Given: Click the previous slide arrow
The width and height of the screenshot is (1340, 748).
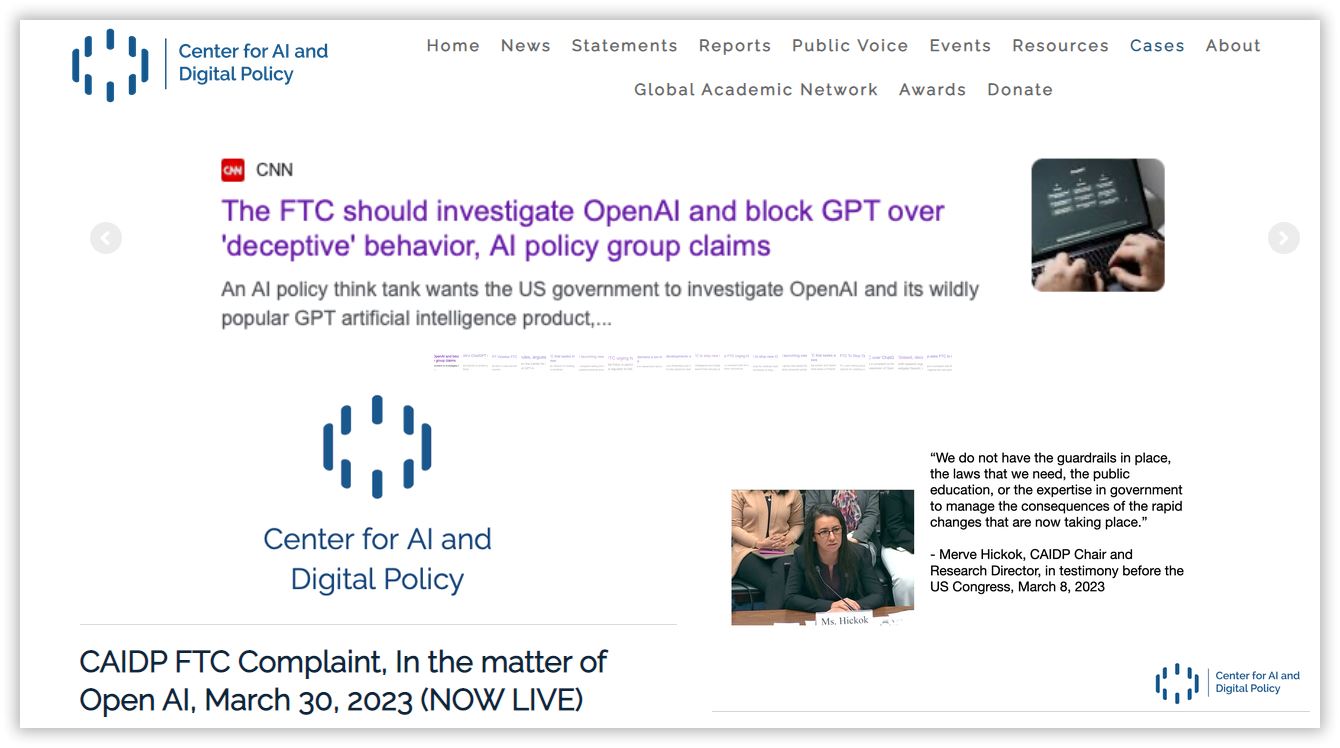Looking at the screenshot, I should coord(106,238).
